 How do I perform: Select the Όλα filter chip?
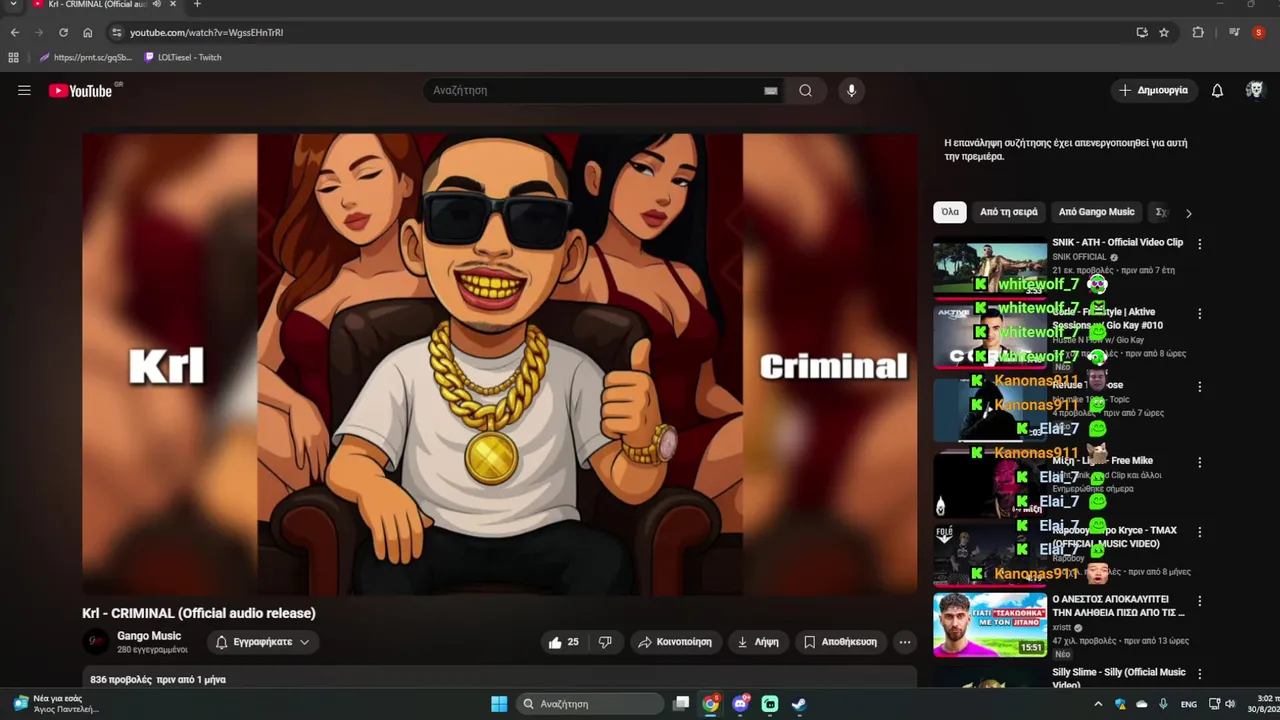(950, 212)
